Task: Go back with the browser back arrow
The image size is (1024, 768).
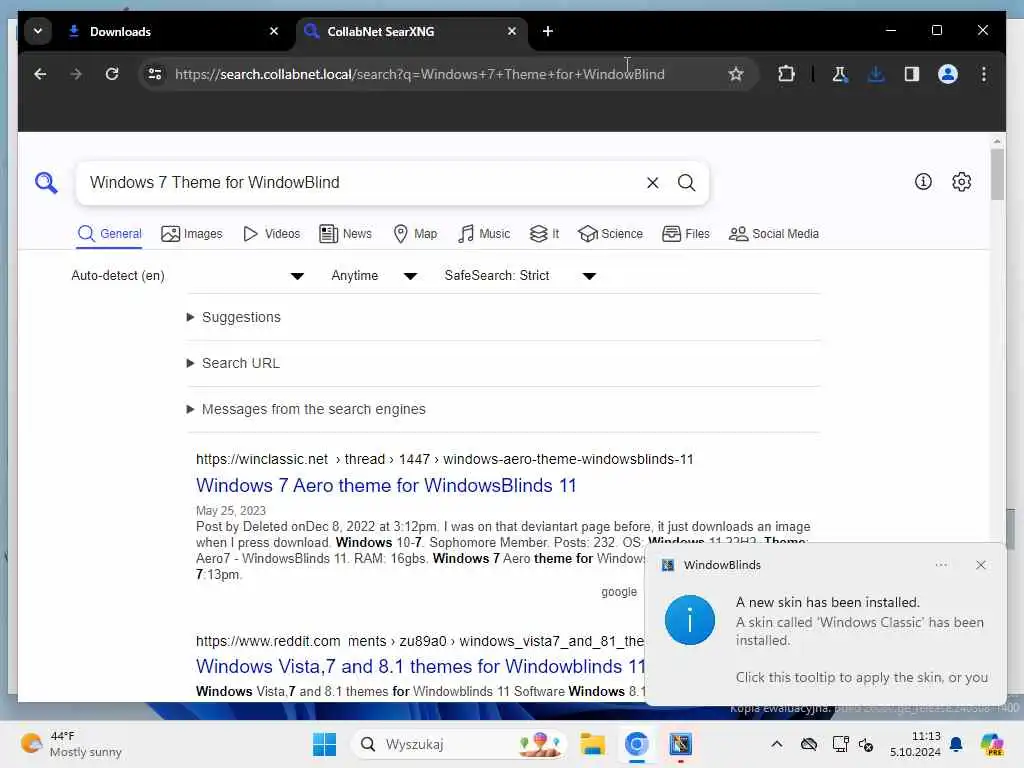Action: pos(40,74)
